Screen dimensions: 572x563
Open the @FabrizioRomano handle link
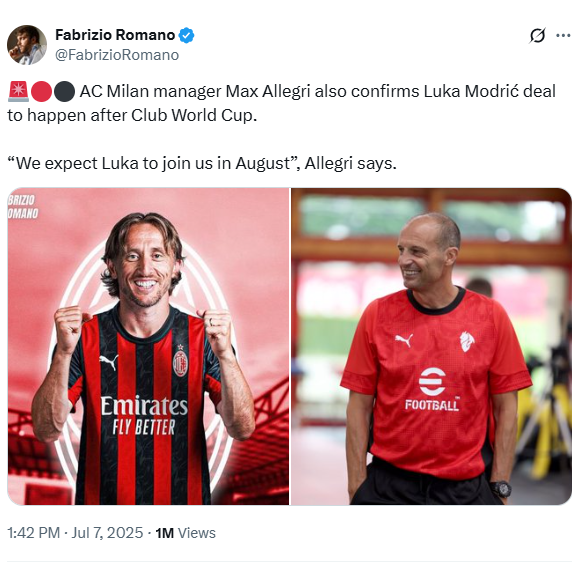click(x=117, y=55)
